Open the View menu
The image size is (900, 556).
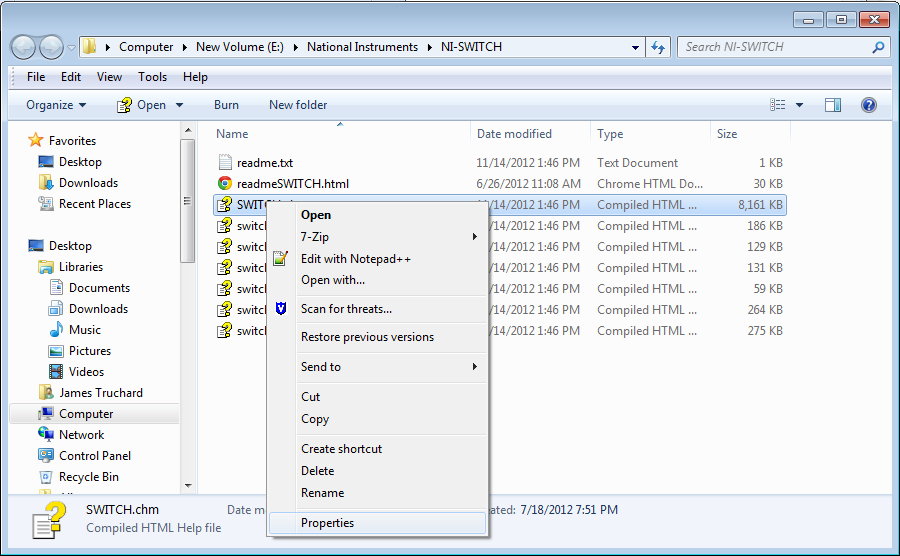click(109, 77)
